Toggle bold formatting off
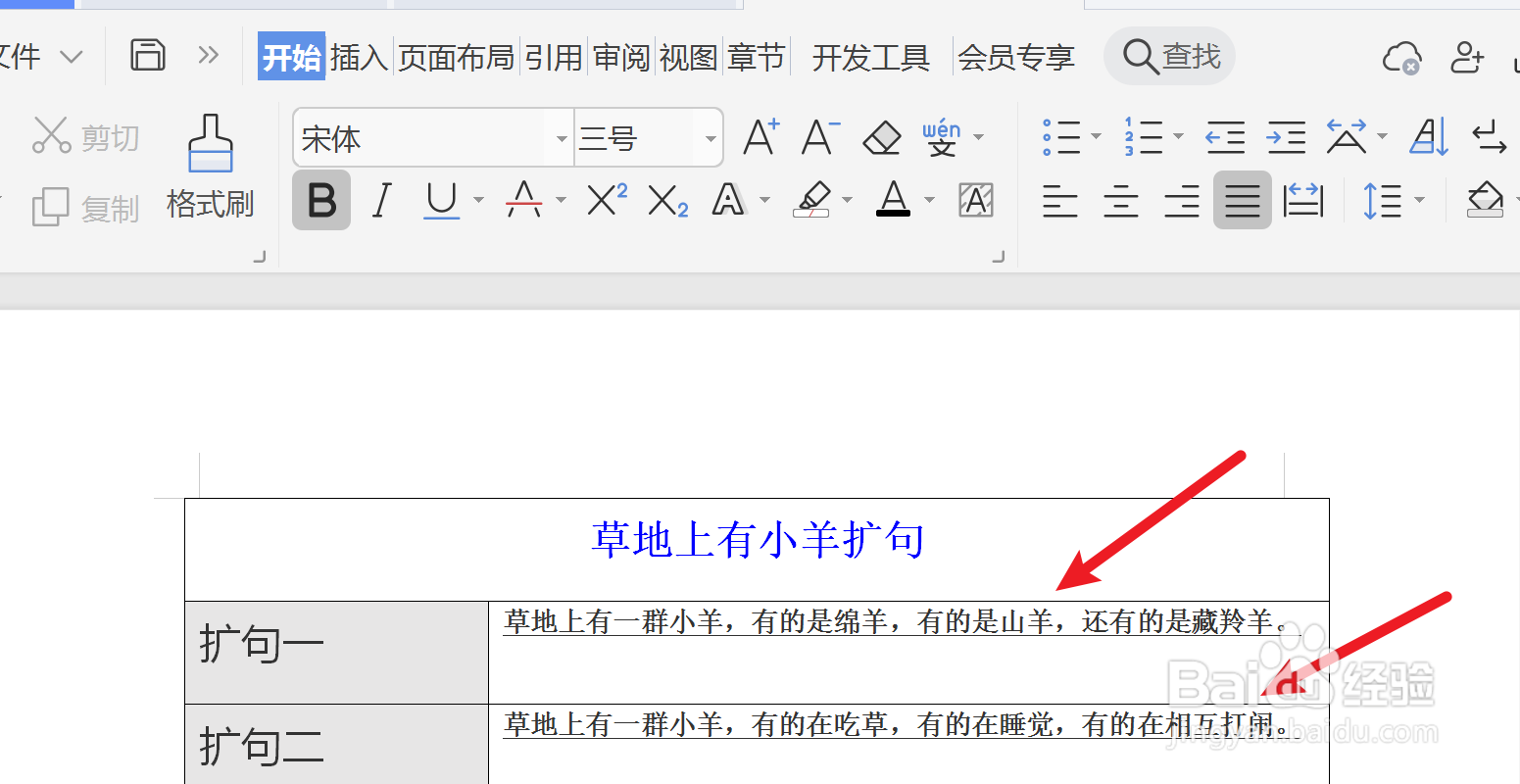Screen dimensions: 1520x784 click(x=320, y=200)
